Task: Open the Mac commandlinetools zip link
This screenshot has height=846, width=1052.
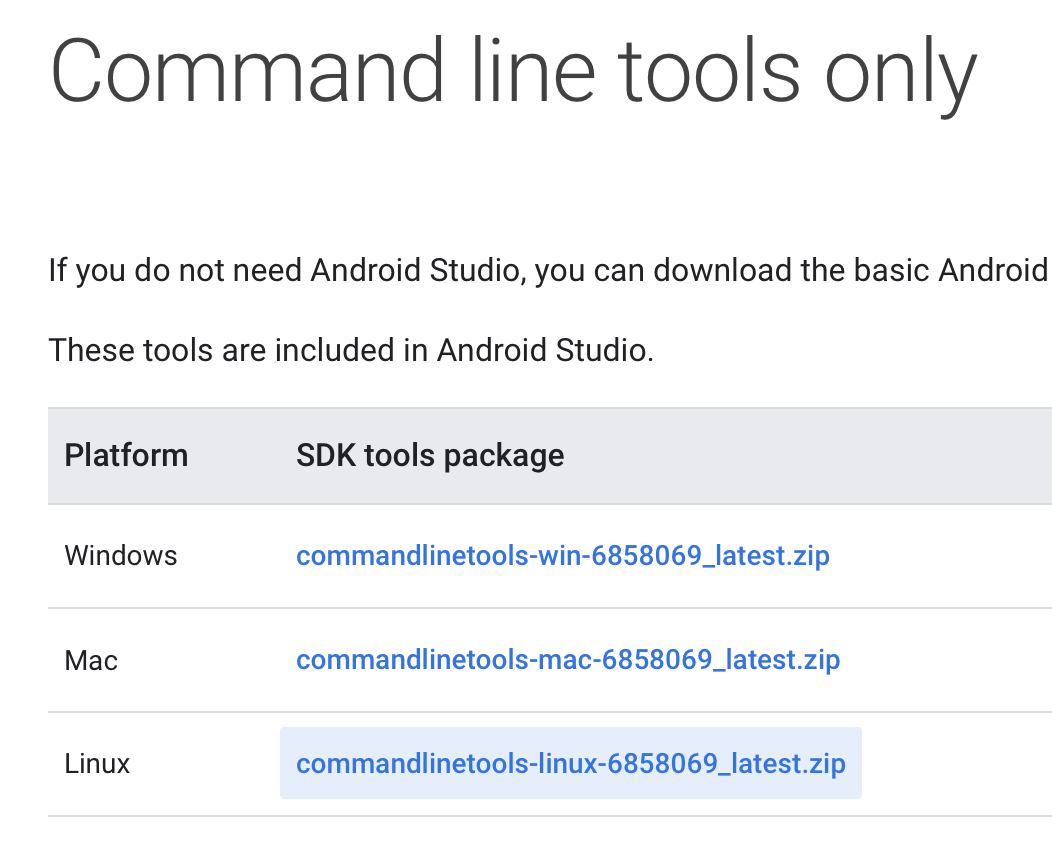Action: (x=568, y=660)
